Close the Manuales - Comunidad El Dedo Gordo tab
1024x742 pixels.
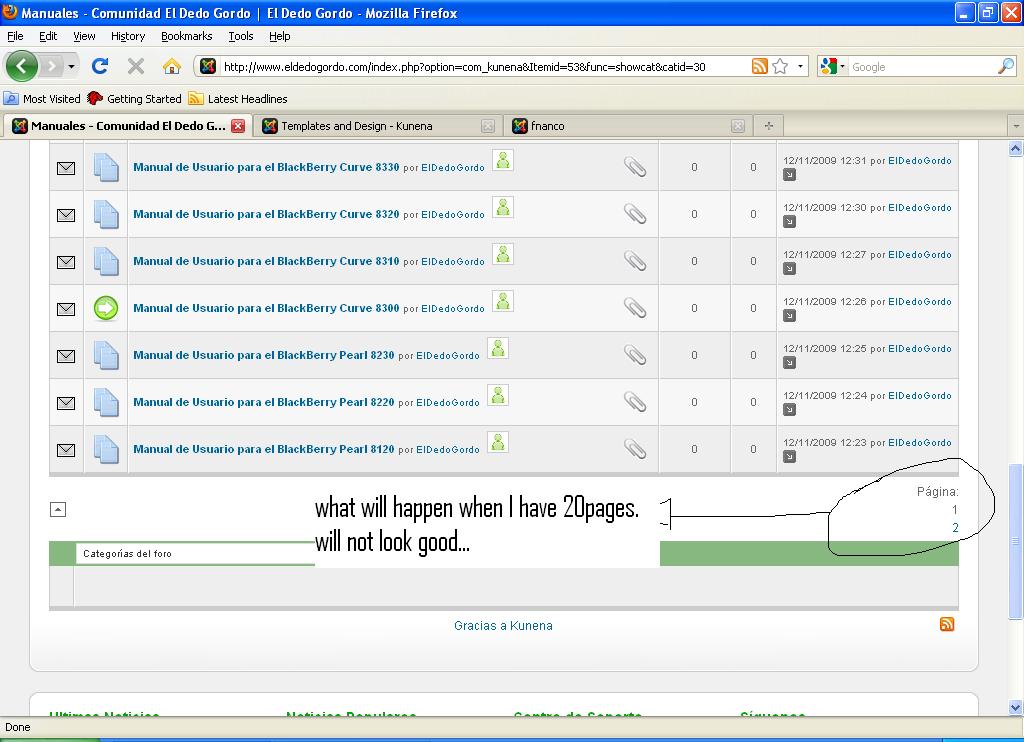238,126
